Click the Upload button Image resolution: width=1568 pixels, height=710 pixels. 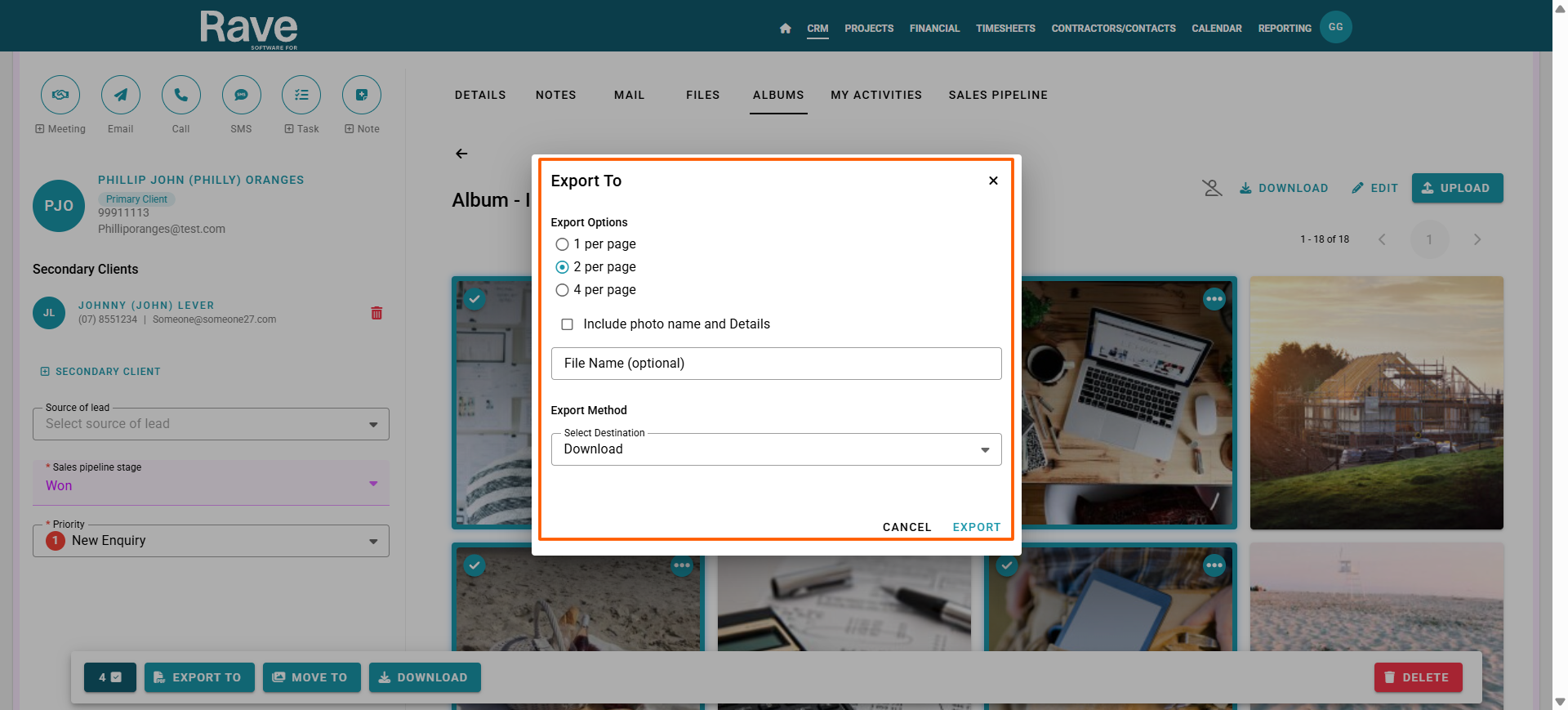(x=1457, y=188)
